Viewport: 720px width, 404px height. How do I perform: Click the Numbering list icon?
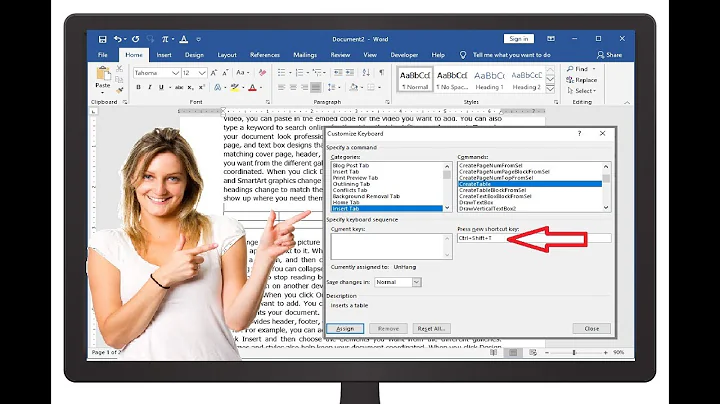[x=299, y=73]
